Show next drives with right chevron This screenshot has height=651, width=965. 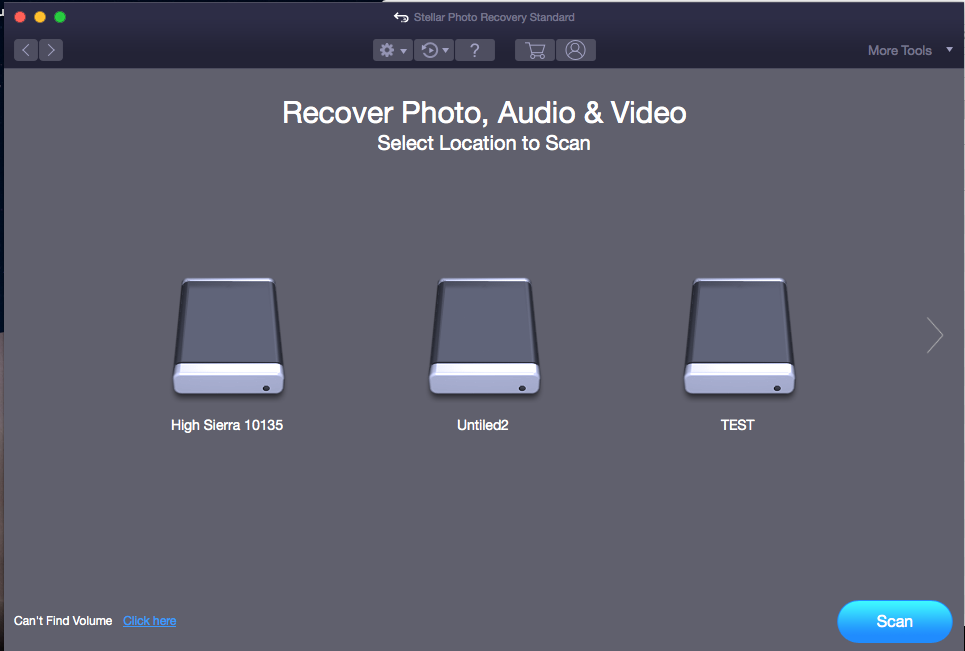coord(935,335)
